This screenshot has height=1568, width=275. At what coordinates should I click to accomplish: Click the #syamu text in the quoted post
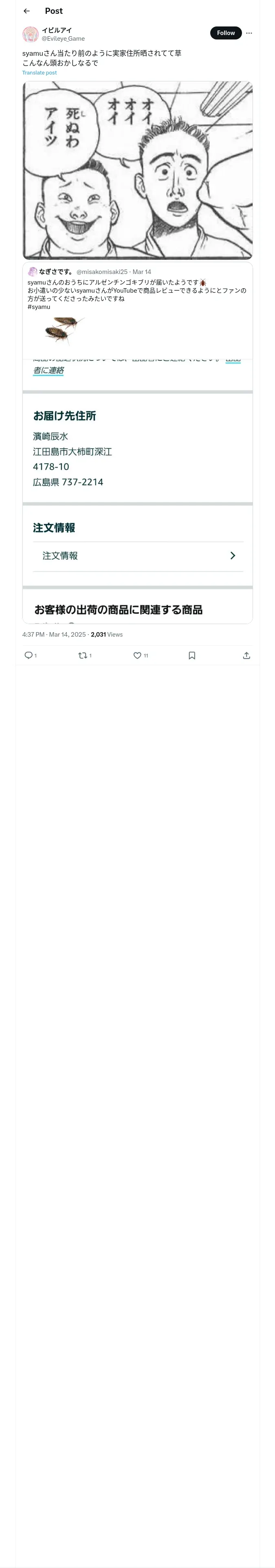click(39, 307)
